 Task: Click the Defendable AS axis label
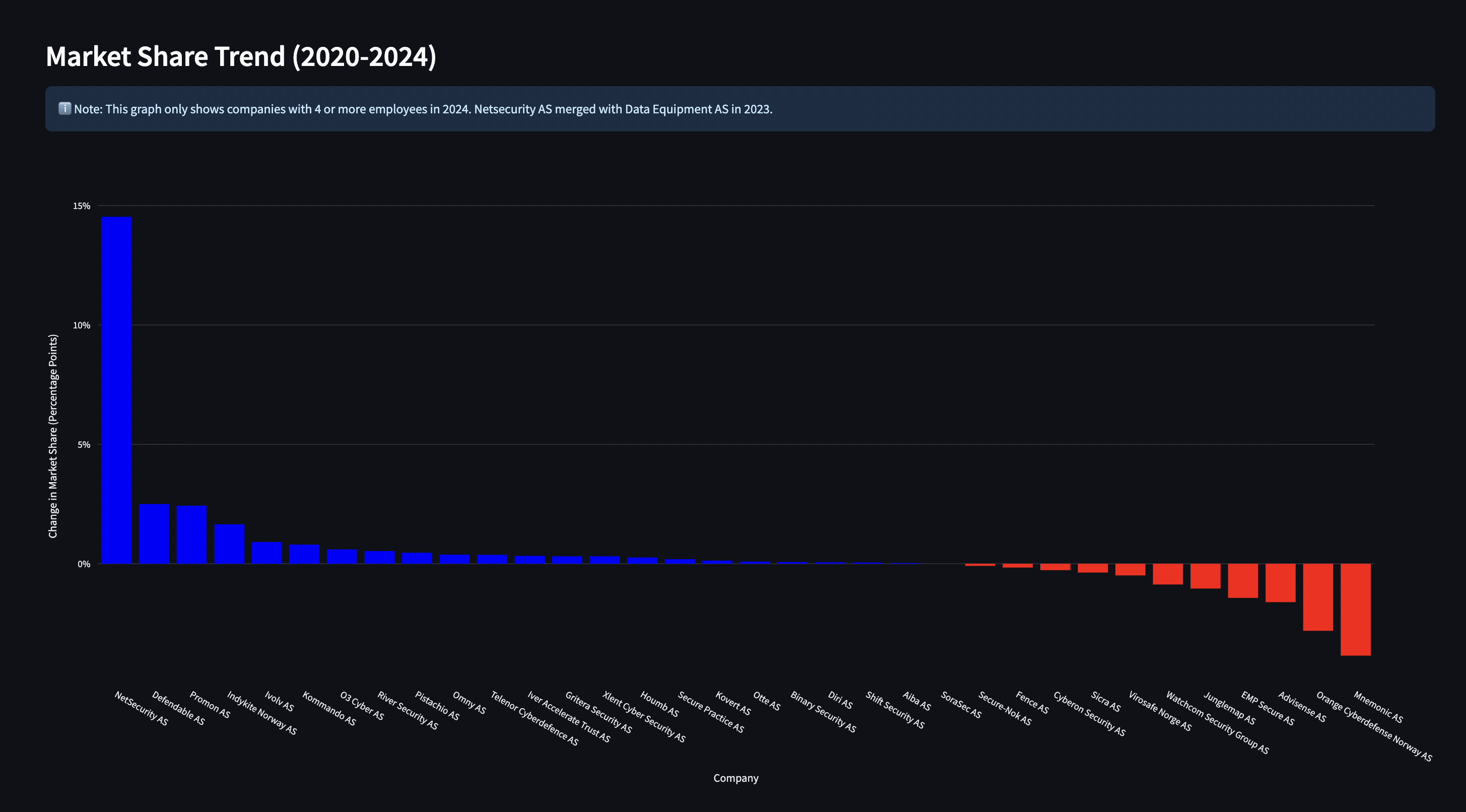tap(178, 708)
